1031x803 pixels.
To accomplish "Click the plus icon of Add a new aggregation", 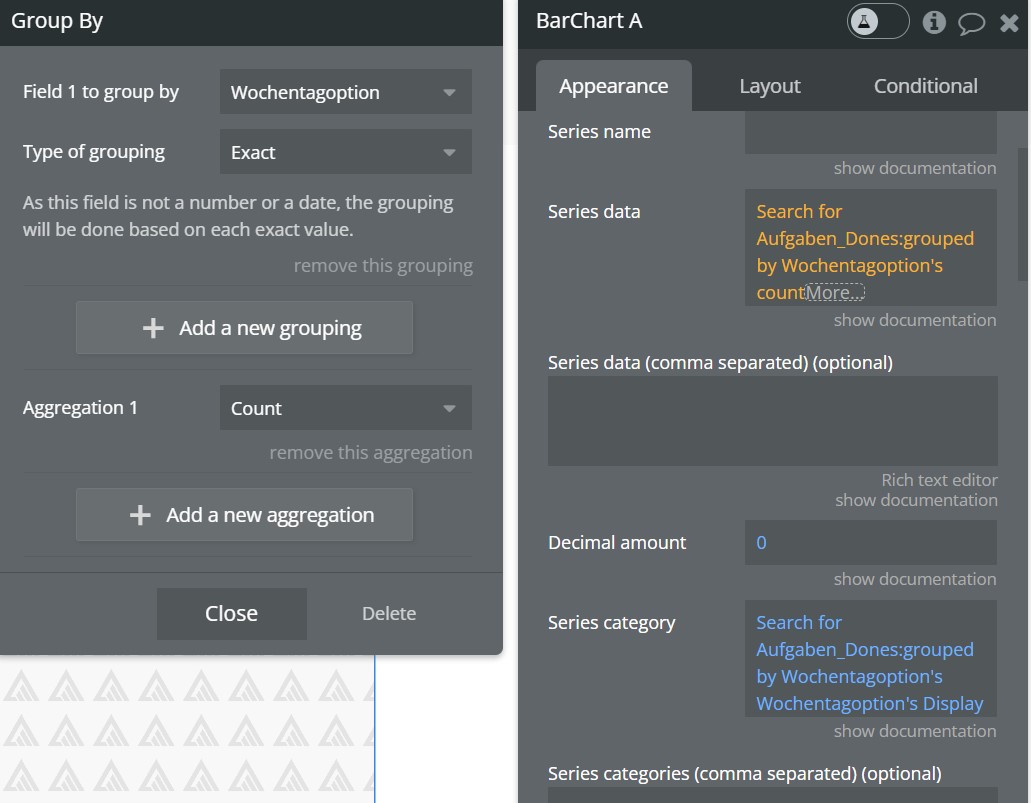I will (x=140, y=515).
